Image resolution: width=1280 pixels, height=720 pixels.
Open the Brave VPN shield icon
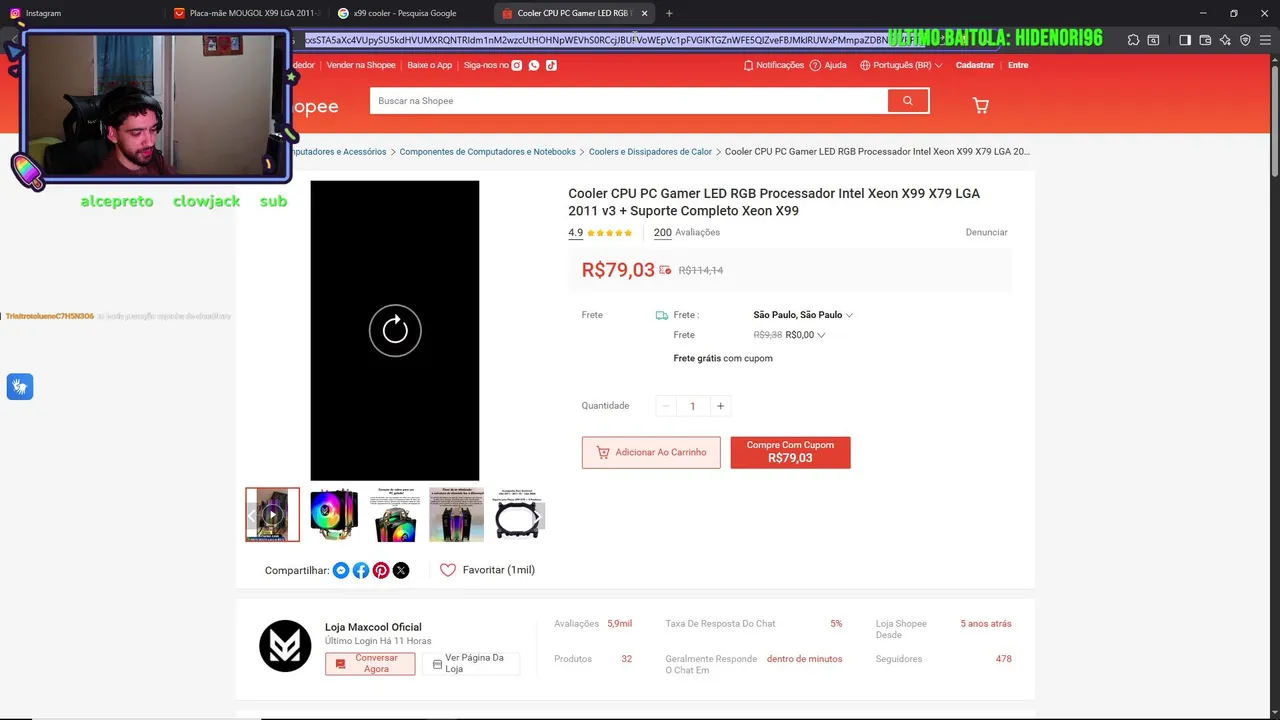point(1245,40)
